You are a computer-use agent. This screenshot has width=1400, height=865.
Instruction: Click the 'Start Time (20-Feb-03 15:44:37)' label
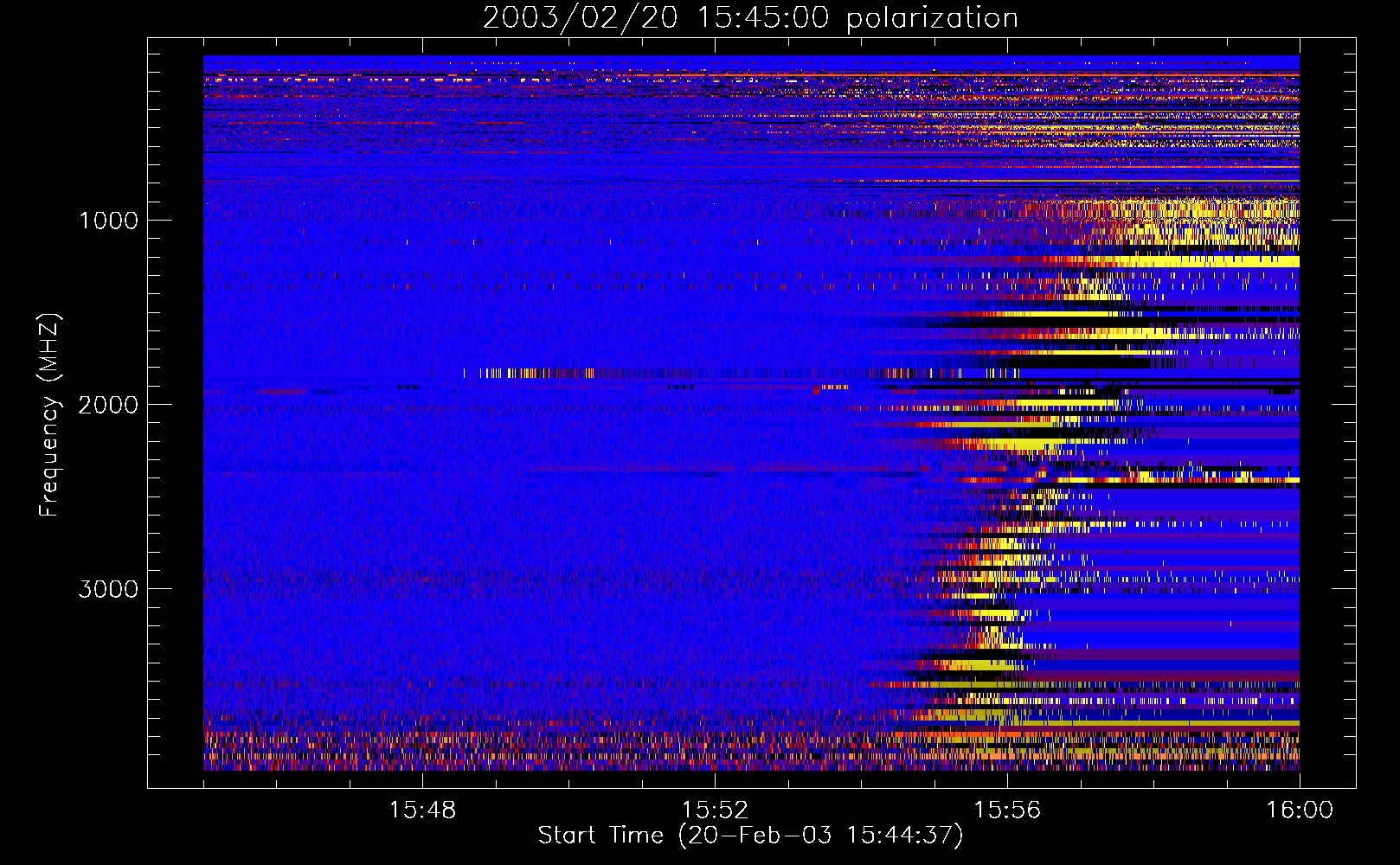(x=750, y=836)
